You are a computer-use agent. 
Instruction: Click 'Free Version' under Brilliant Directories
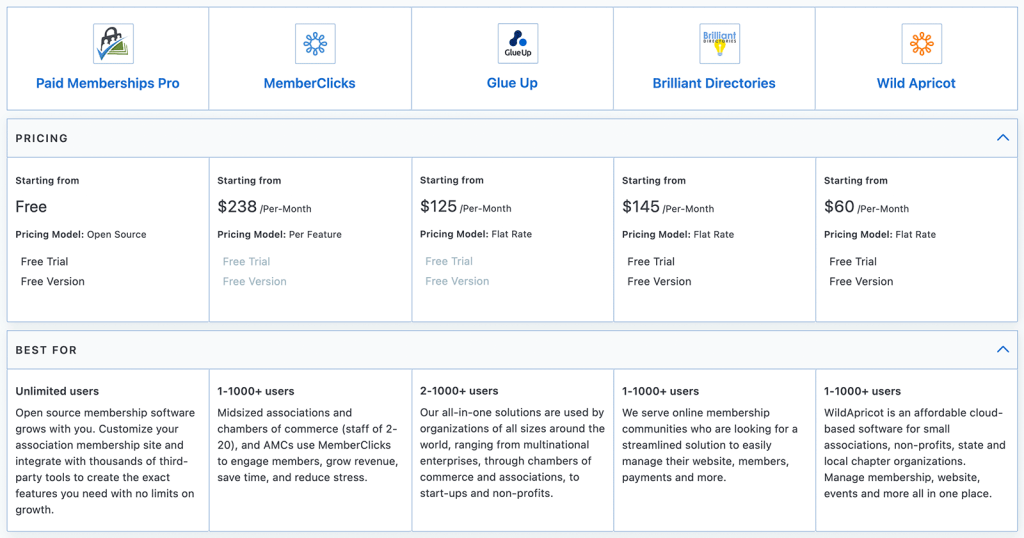pyautogui.click(x=660, y=281)
